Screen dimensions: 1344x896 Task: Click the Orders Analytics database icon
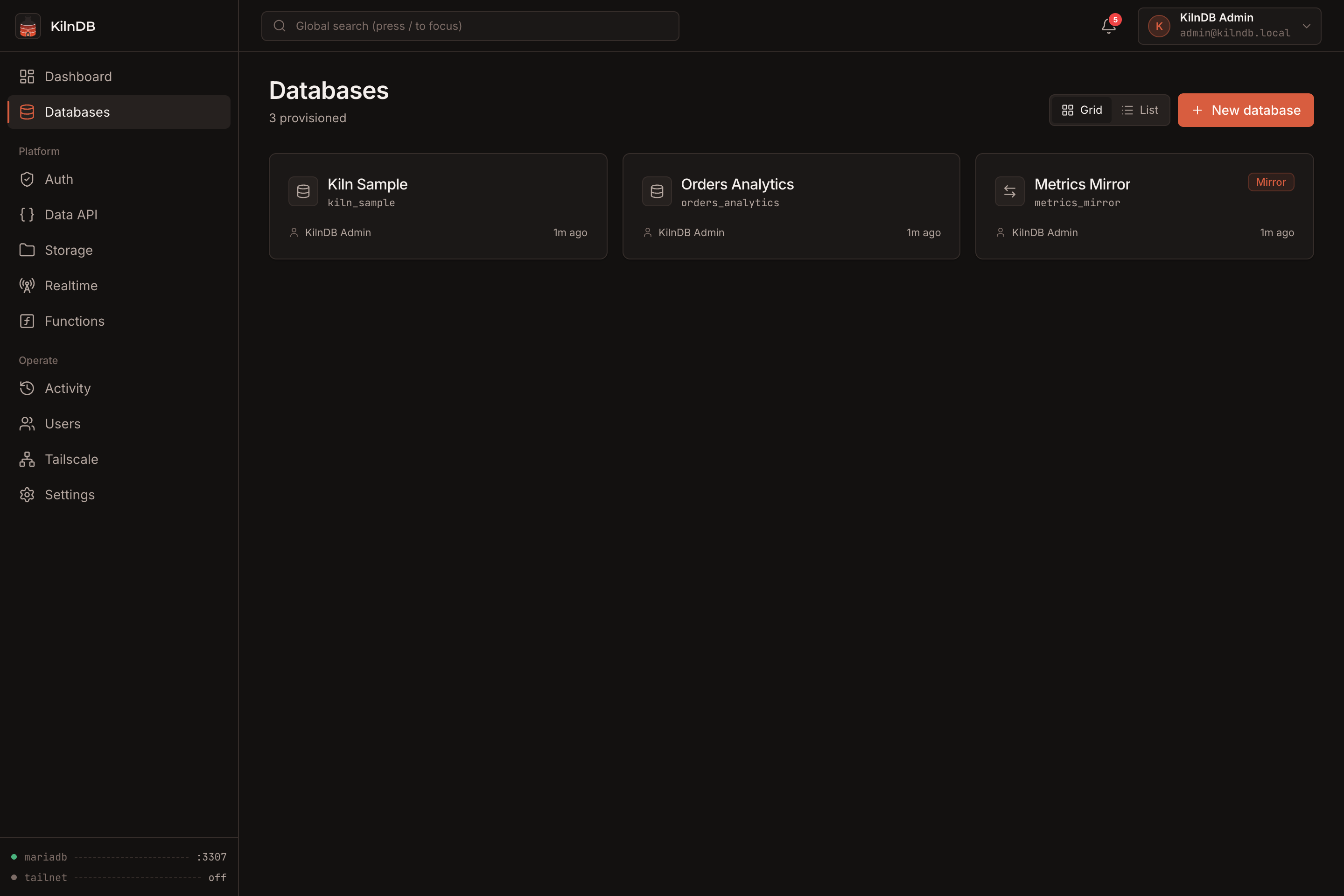click(x=657, y=191)
